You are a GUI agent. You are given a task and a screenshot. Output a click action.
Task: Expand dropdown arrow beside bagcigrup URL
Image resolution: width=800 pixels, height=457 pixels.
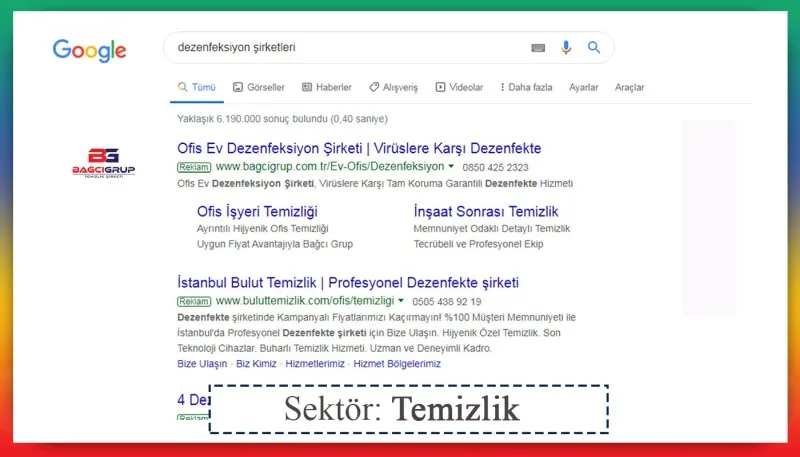(451, 167)
